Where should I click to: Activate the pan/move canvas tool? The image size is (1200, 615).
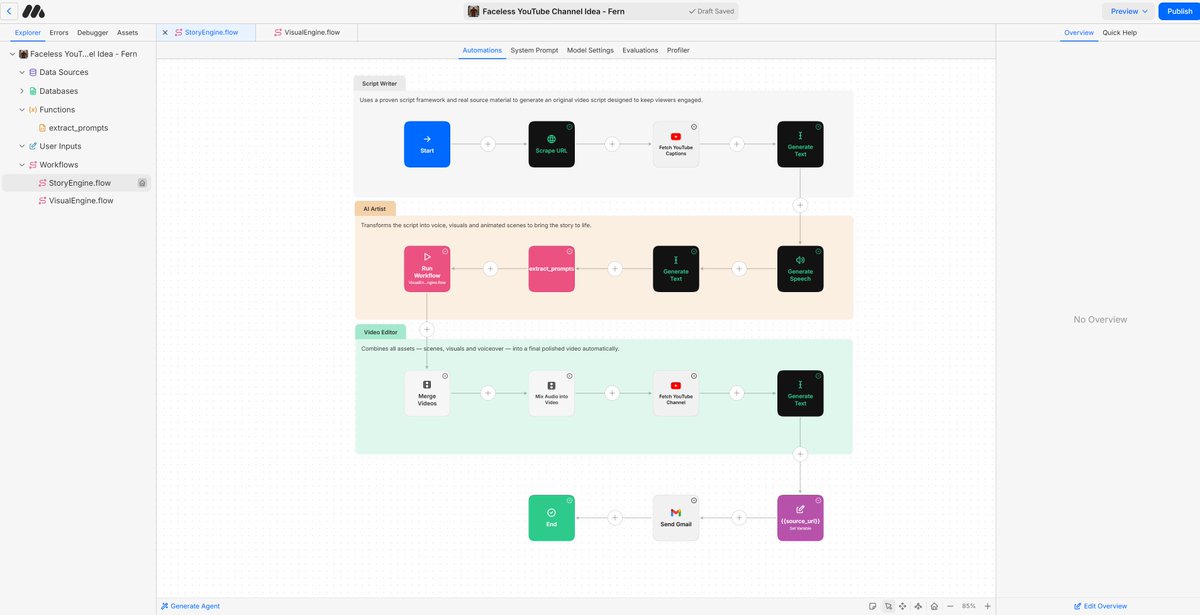coord(903,606)
